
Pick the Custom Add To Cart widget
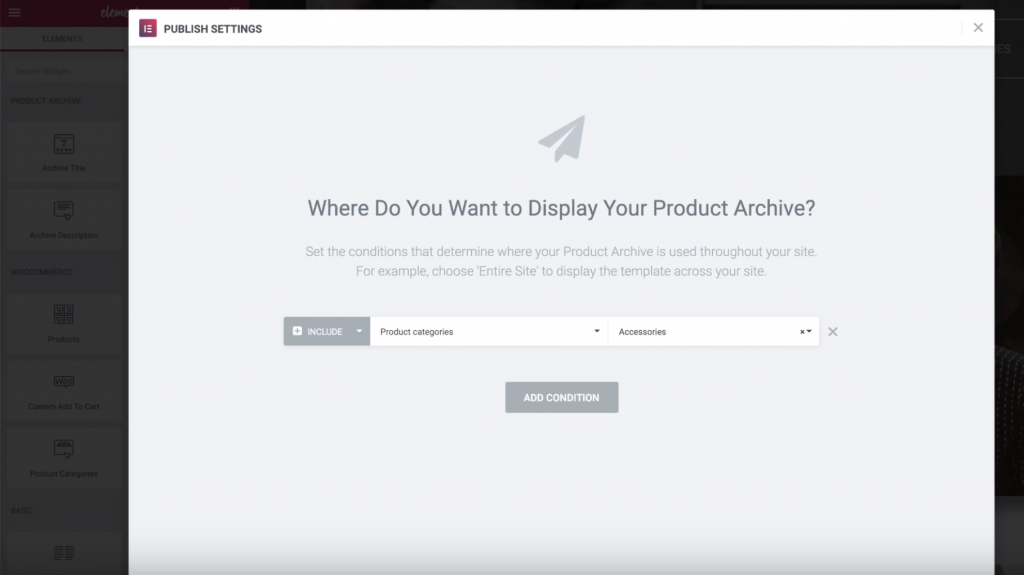click(63, 390)
